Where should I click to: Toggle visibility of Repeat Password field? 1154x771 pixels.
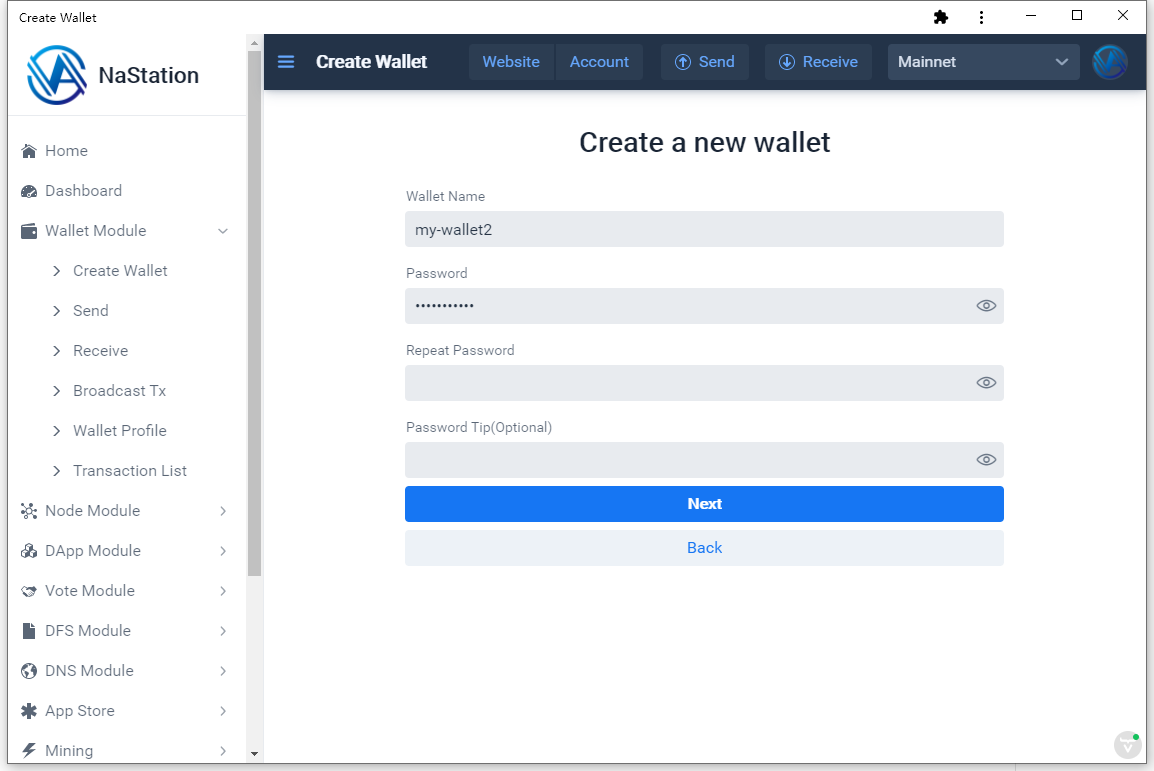[986, 383]
